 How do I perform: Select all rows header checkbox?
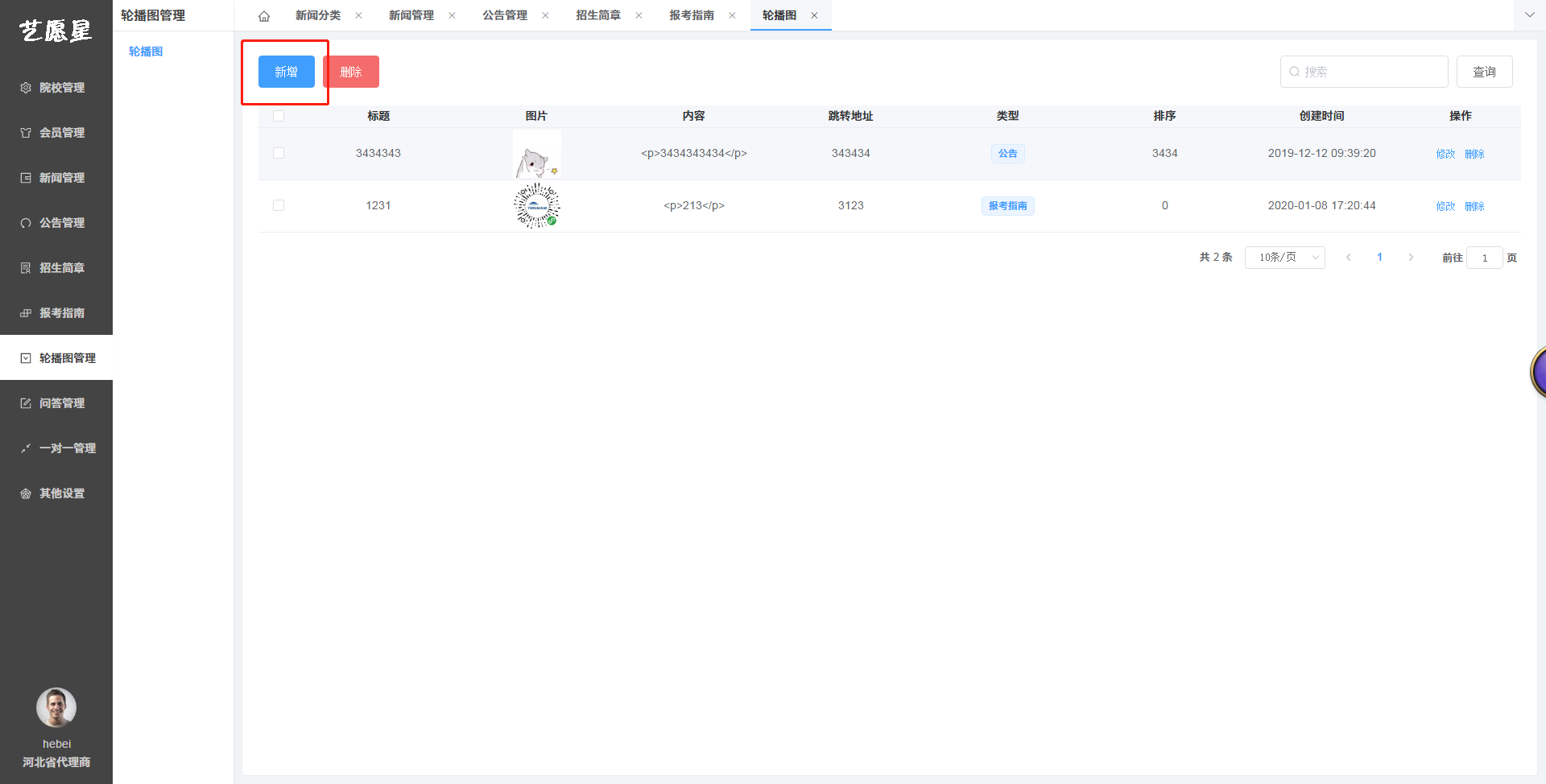point(279,116)
